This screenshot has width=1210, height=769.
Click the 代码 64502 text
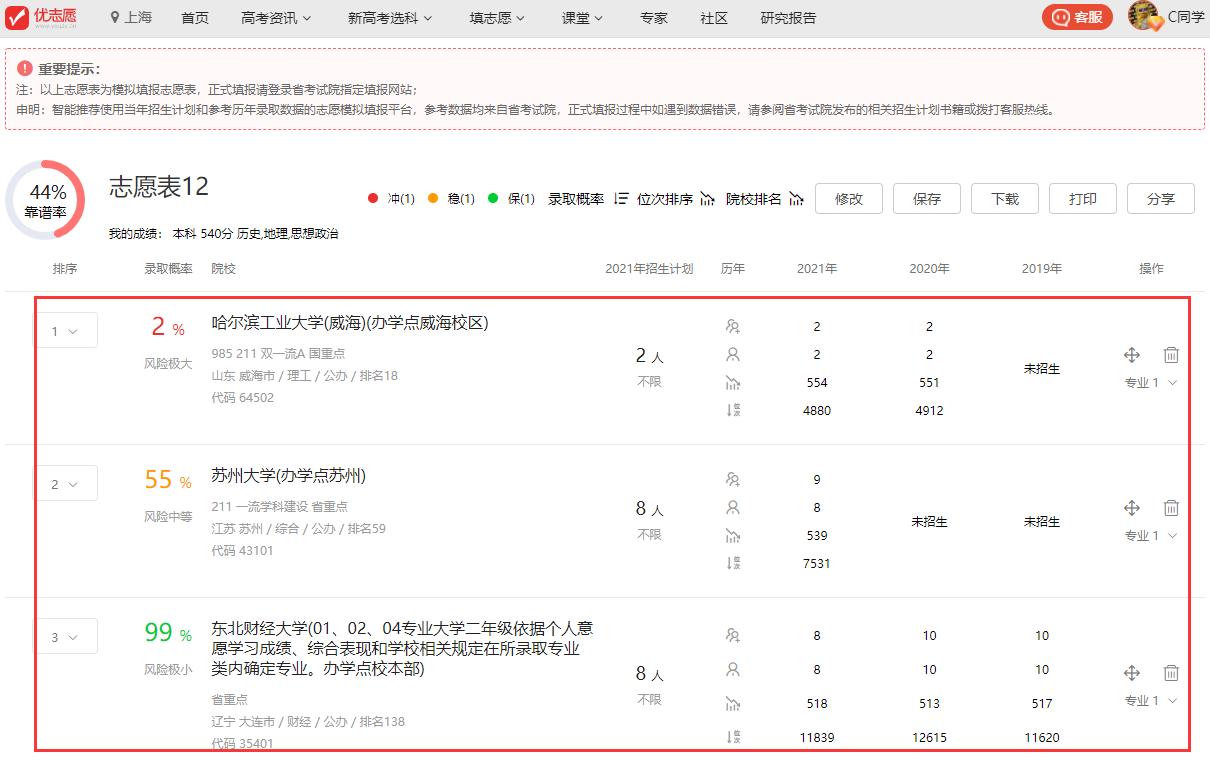[x=242, y=397]
